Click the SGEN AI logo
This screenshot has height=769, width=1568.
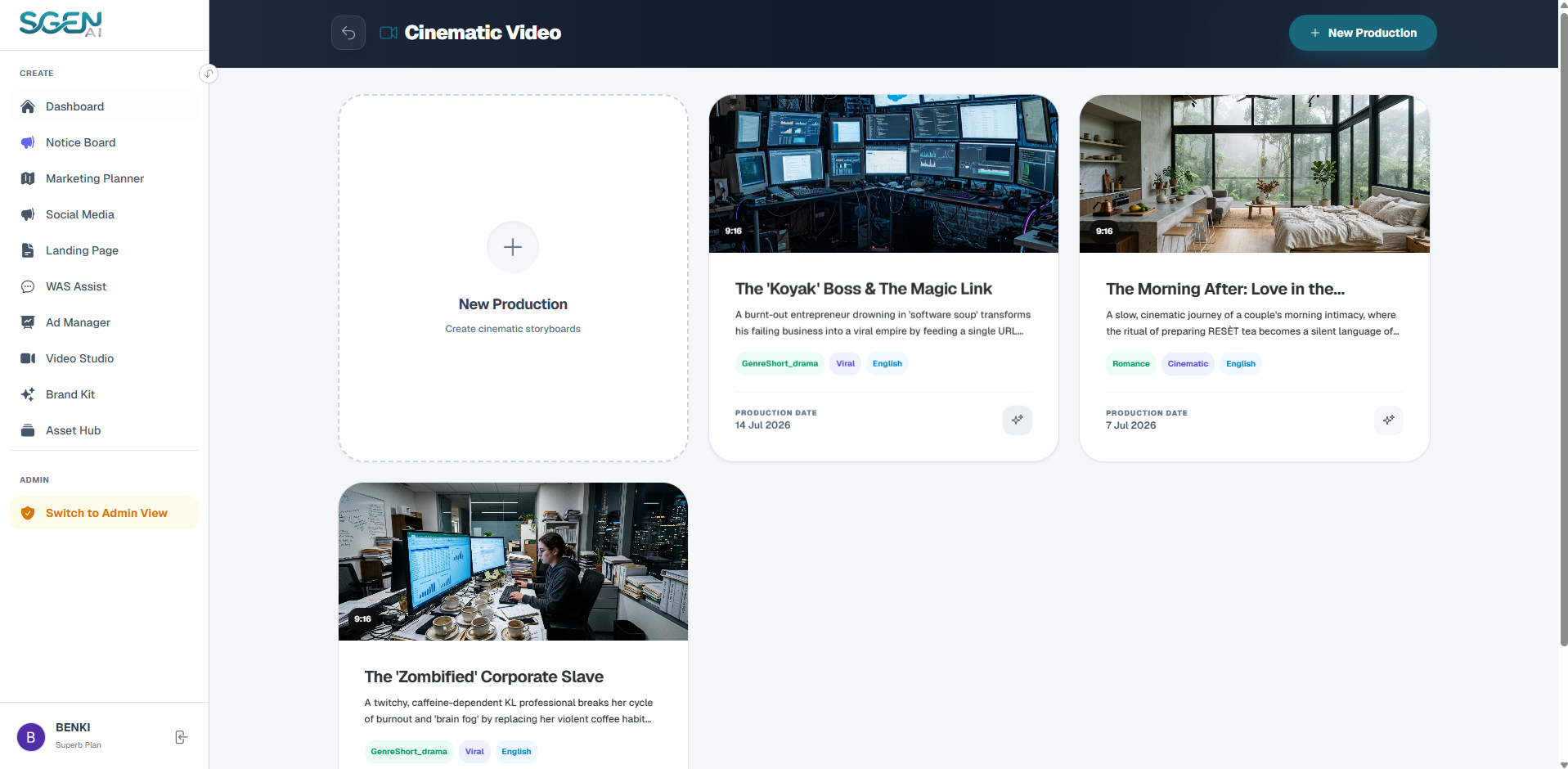point(61,24)
